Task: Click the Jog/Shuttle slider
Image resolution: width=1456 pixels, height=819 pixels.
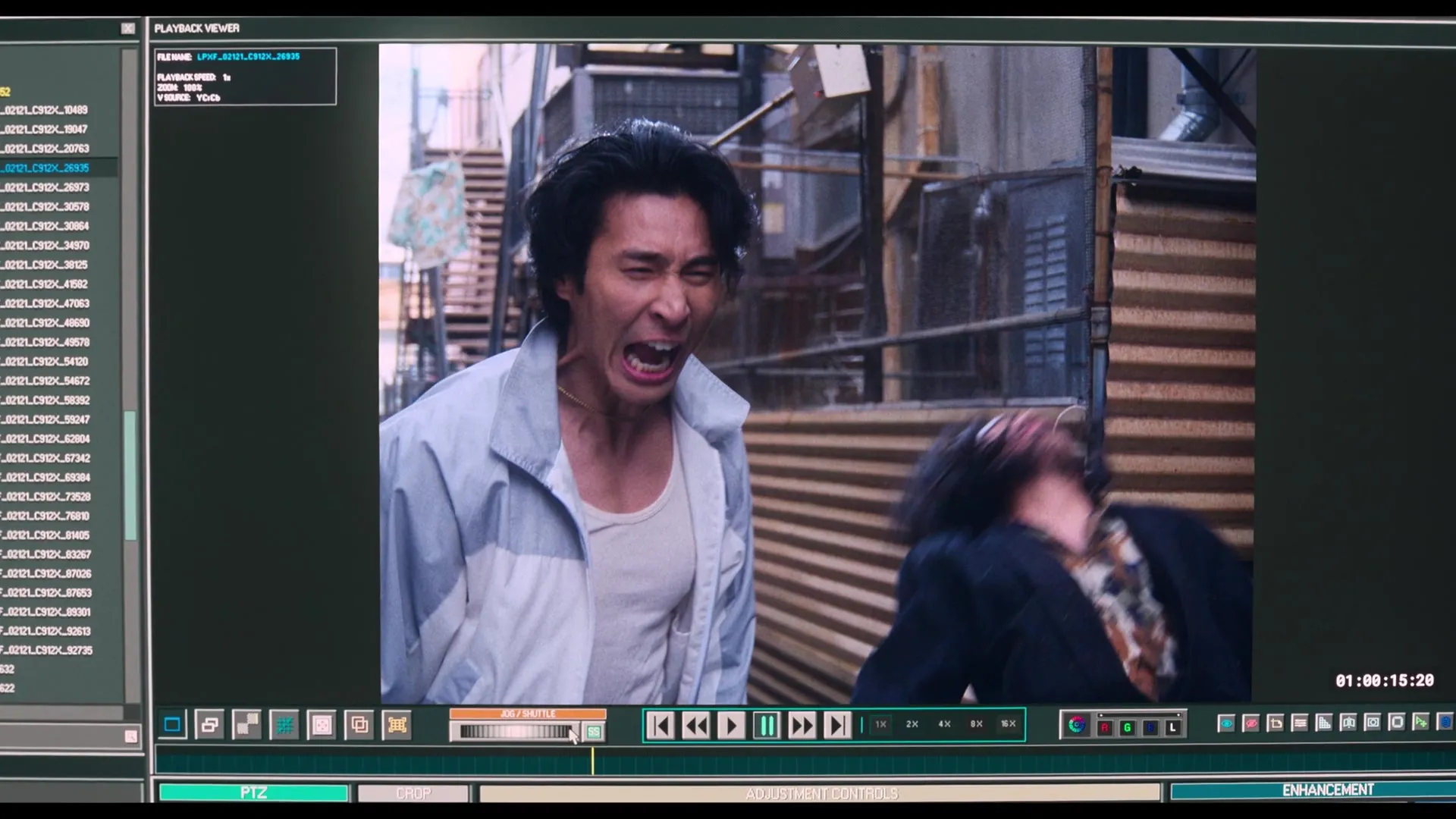Action: tap(516, 732)
